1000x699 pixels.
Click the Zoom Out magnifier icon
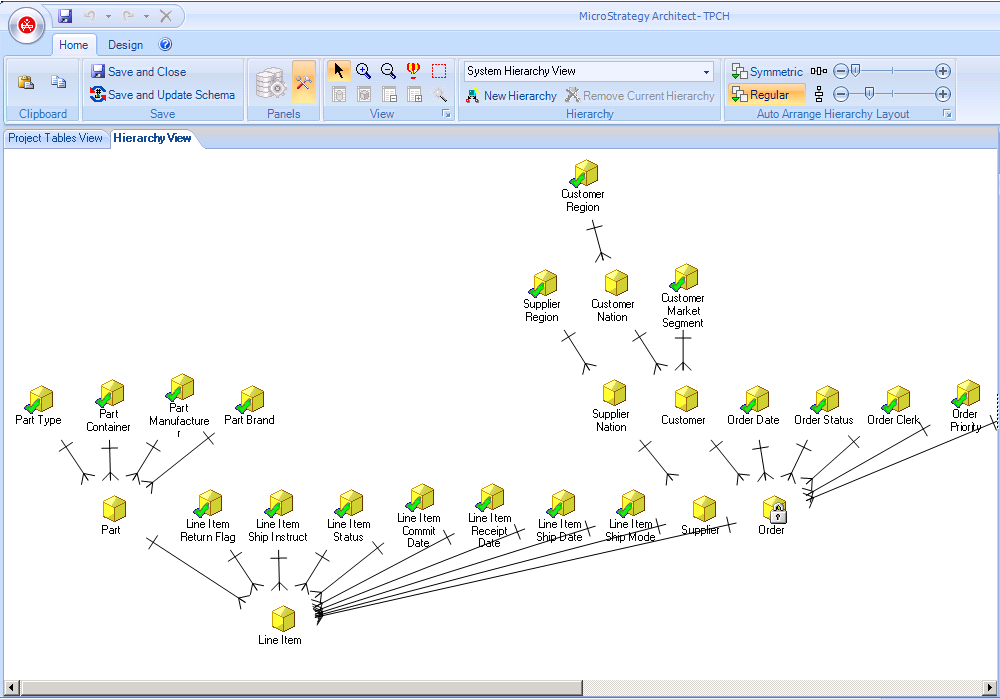coord(388,71)
